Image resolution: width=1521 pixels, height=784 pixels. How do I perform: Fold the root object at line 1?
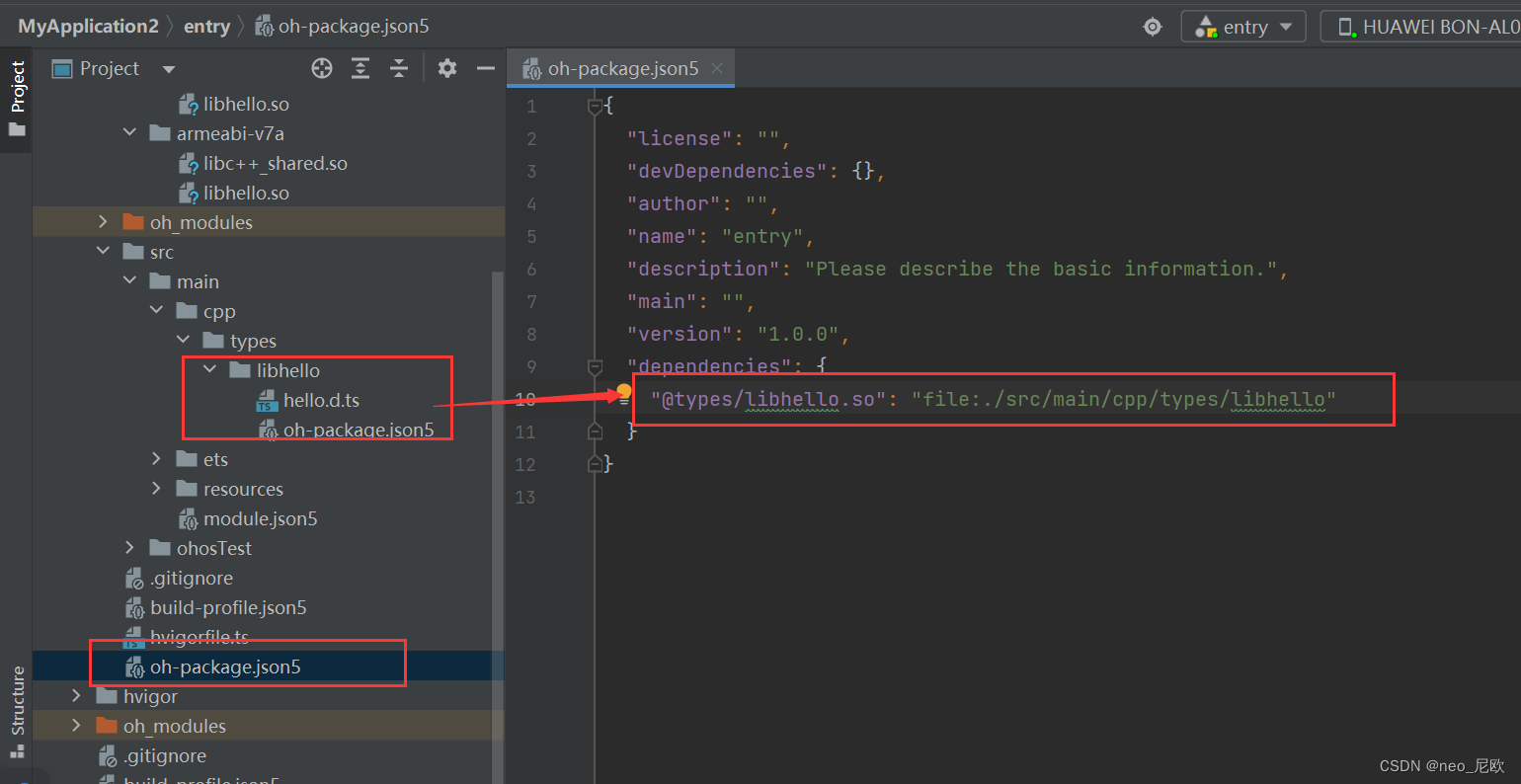tap(595, 105)
